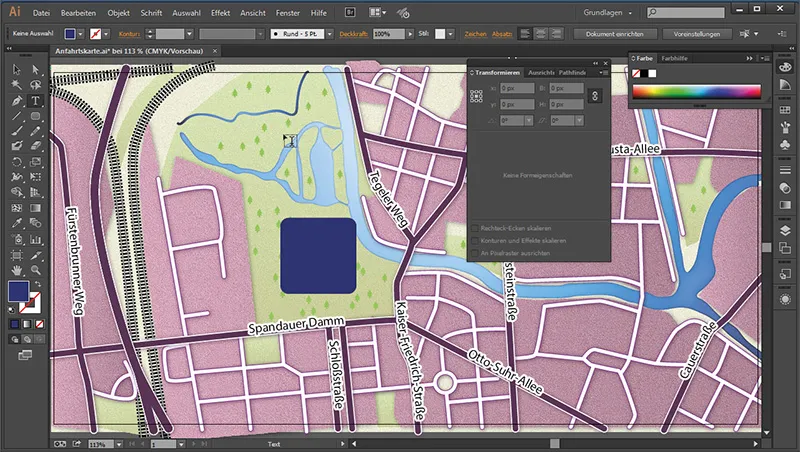
Task: Toggle constrain proportions link in Transformieren
Action: point(595,96)
